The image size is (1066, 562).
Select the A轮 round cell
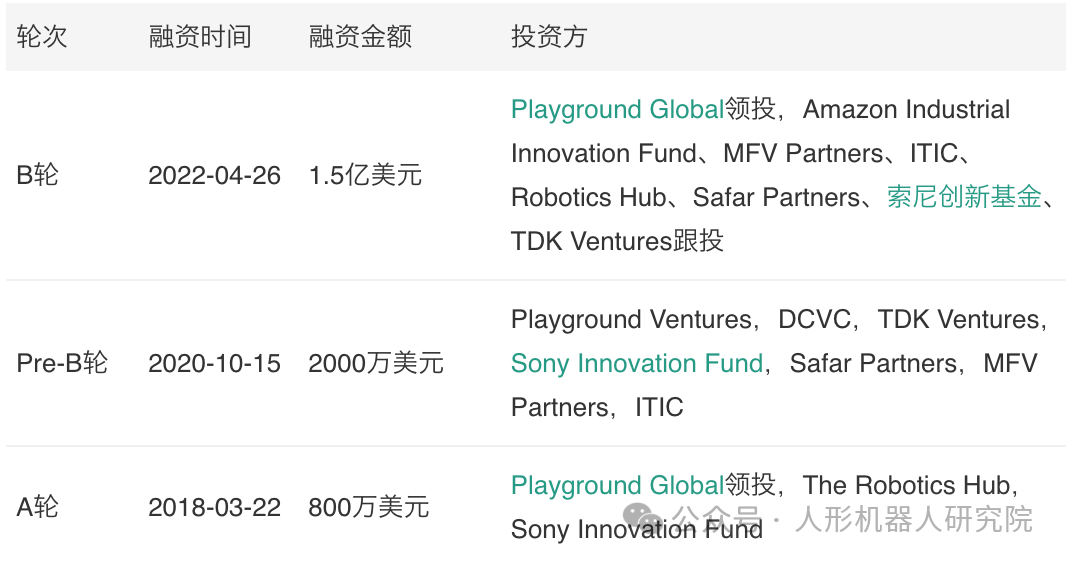37,507
